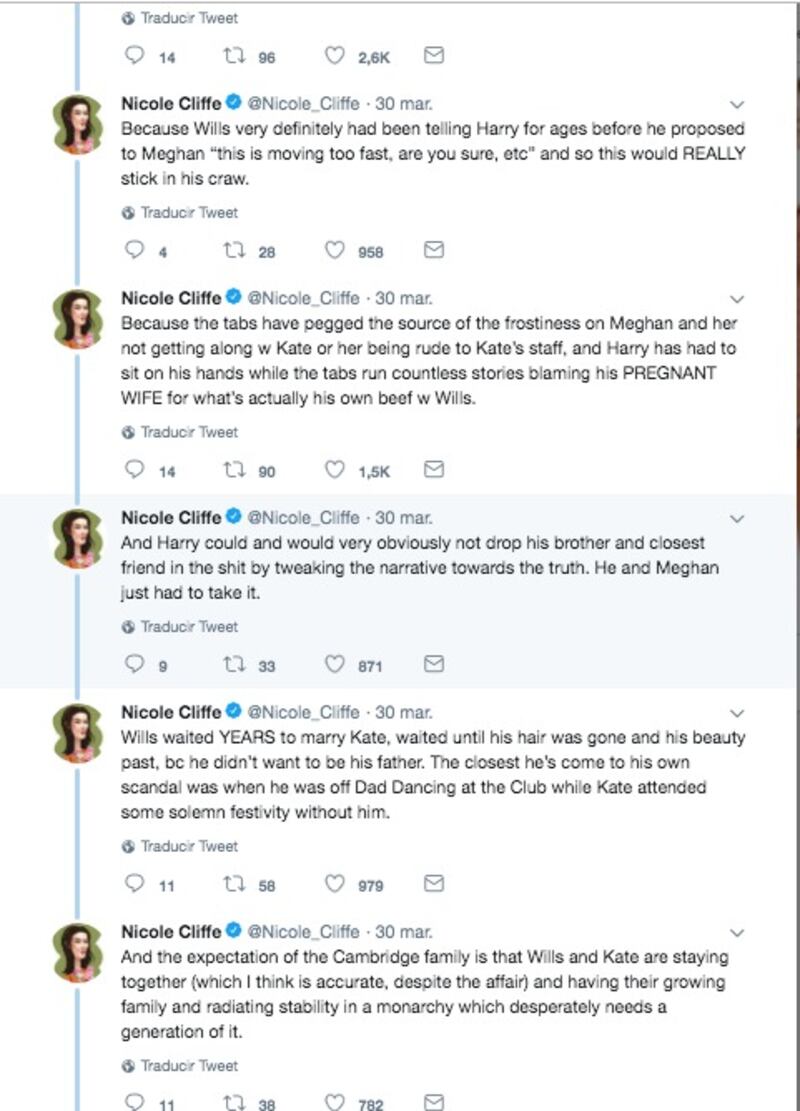Image resolution: width=800 pixels, height=1111 pixels.
Task: Retweet the tweet with 96 retweets
Action: pos(234,55)
